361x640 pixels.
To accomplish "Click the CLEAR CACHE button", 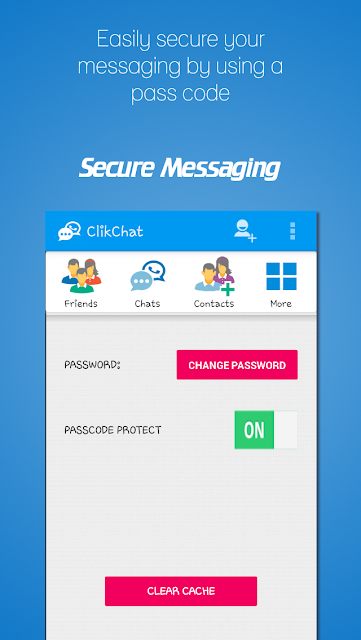I will click(181, 591).
